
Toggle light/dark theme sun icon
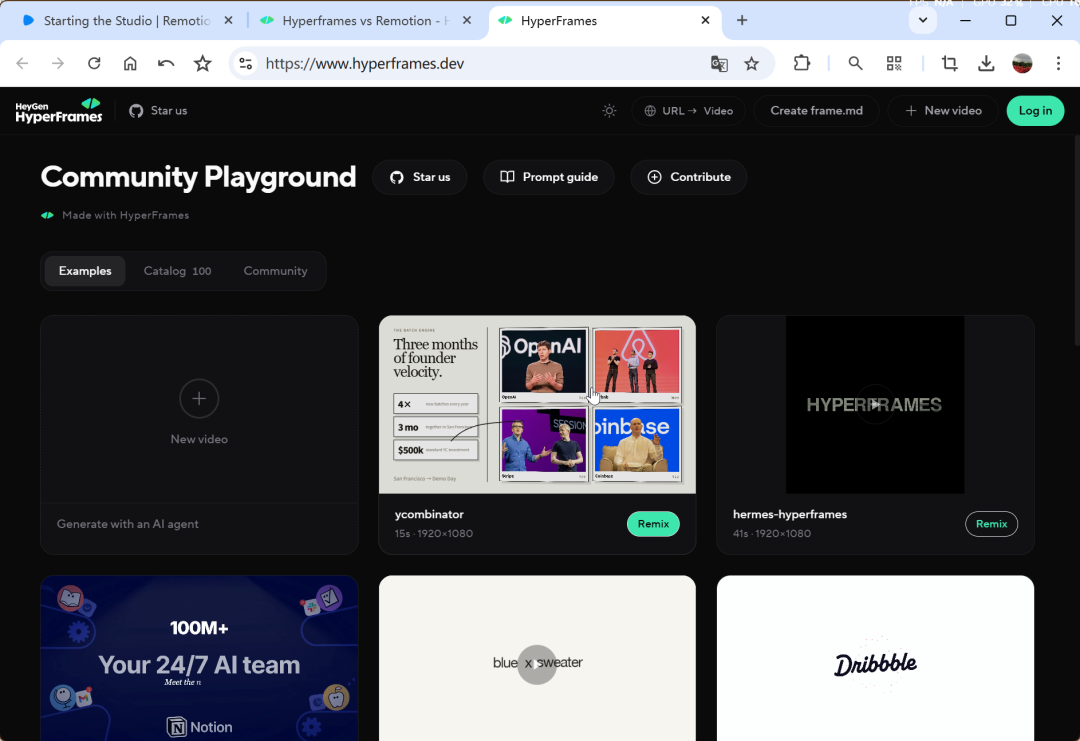point(610,111)
